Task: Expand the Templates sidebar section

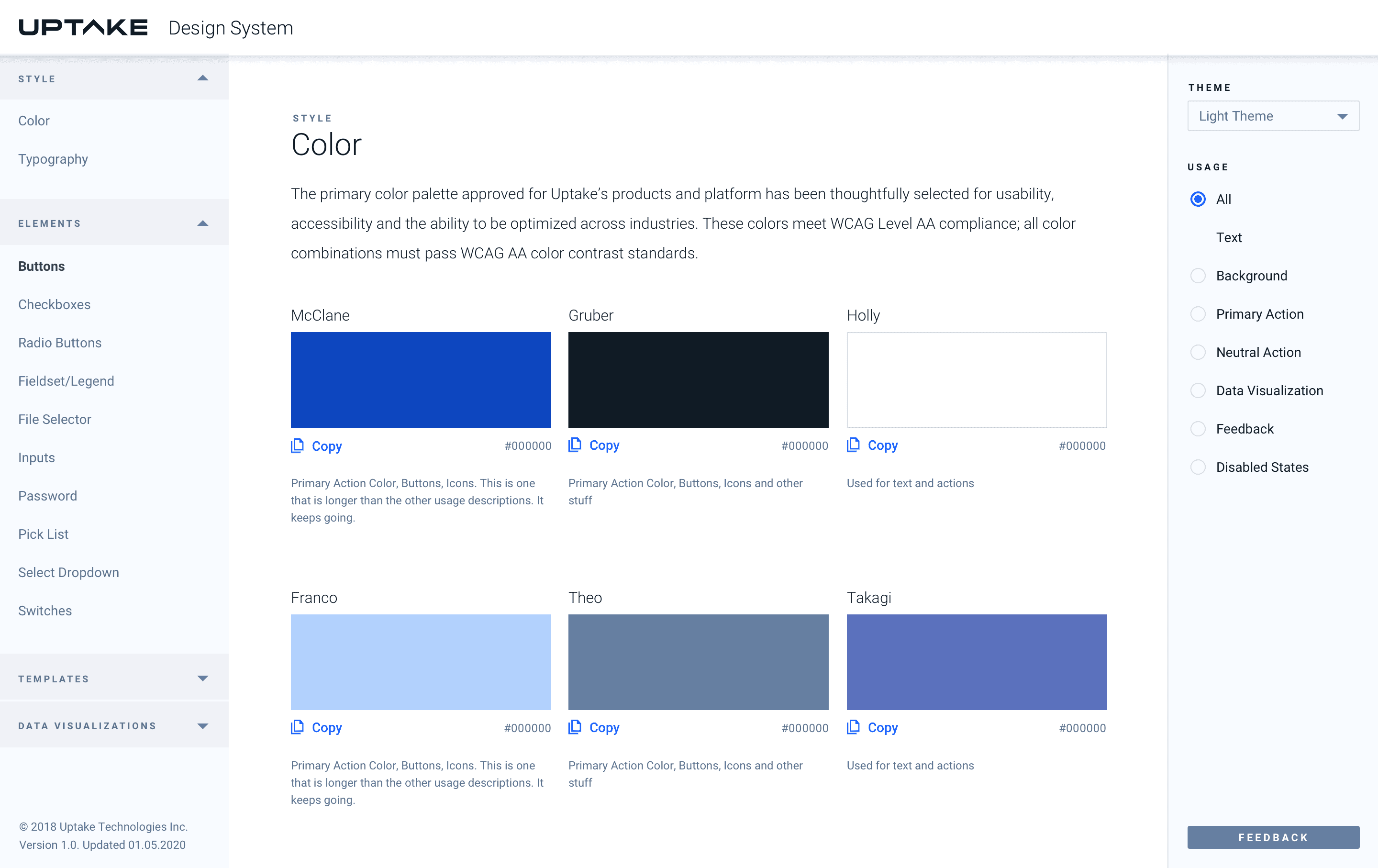Action: [x=202, y=679]
